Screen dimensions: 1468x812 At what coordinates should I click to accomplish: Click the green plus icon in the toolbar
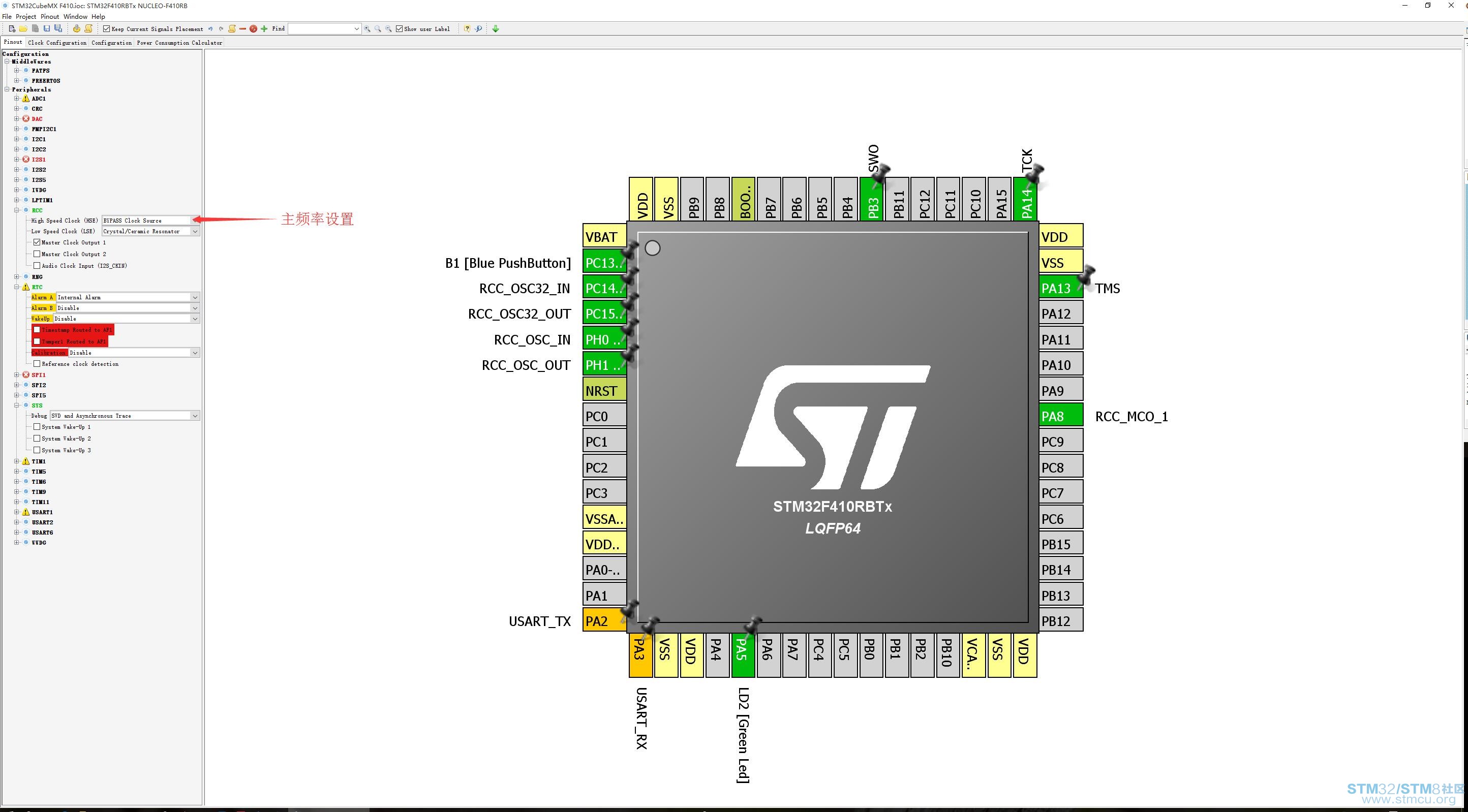(x=264, y=28)
